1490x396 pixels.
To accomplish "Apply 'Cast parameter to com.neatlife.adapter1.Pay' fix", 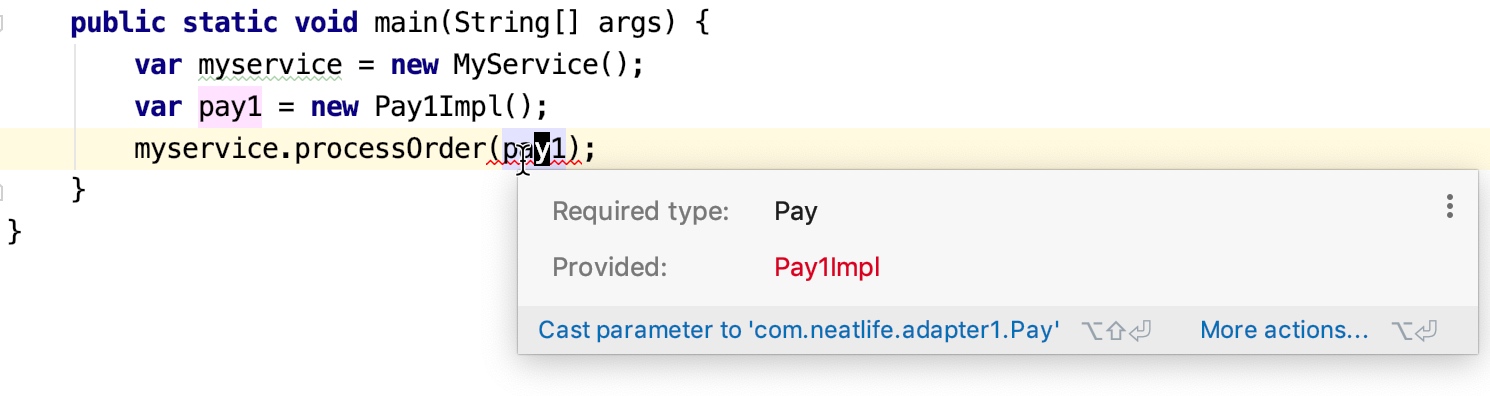I will tap(799, 330).
